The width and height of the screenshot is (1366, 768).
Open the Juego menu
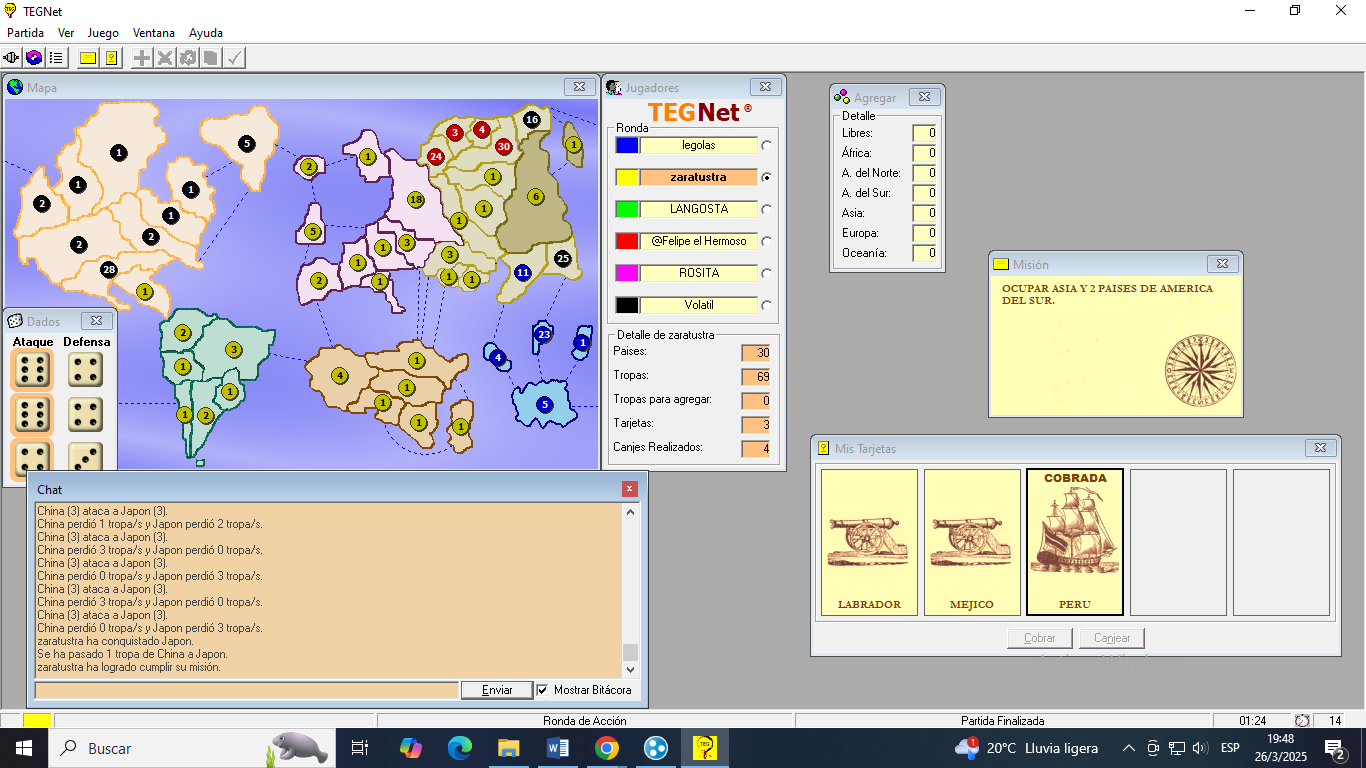(103, 33)
